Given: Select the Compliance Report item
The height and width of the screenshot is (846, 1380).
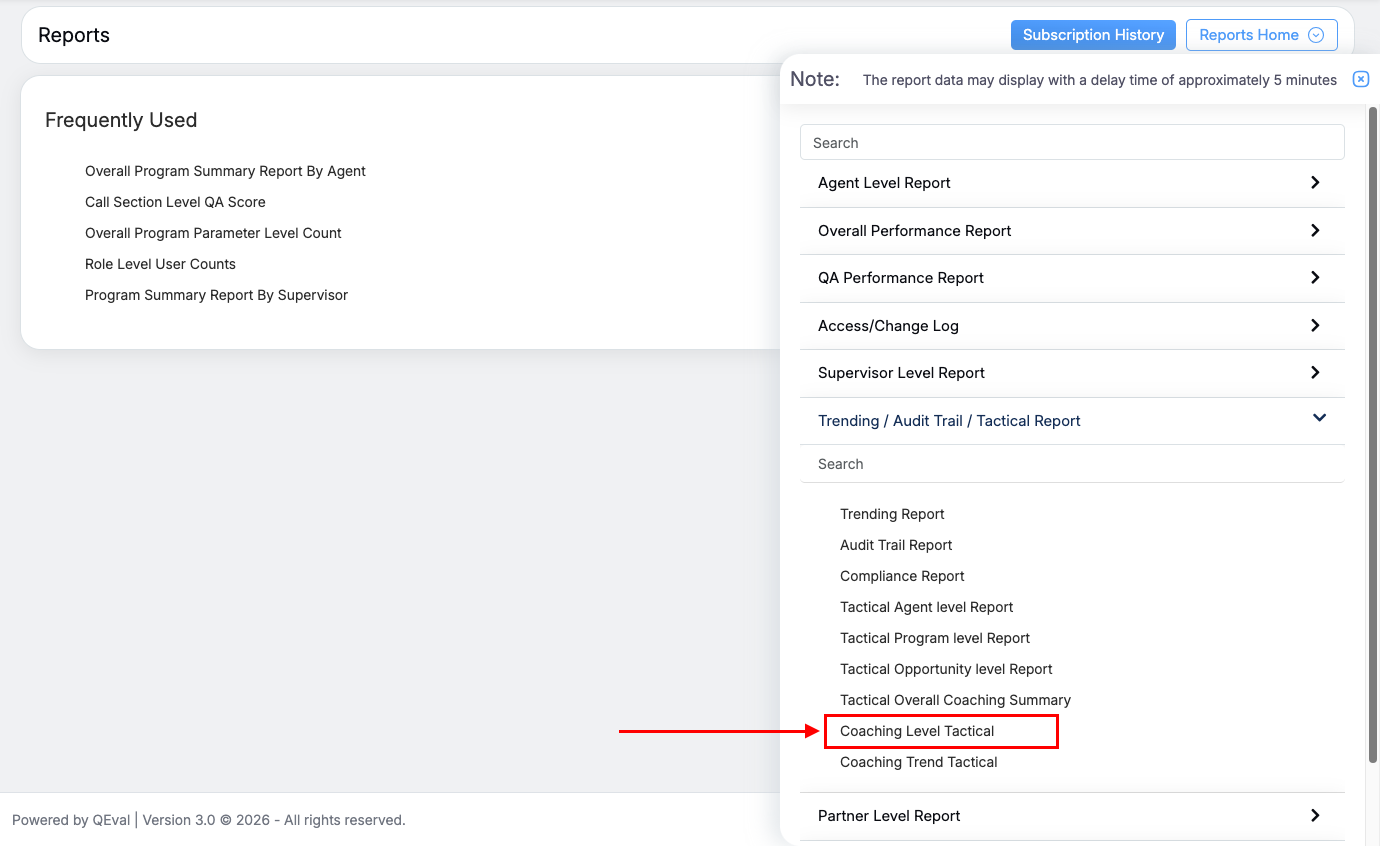Looking at the screenshot, I should coord(902,576).
